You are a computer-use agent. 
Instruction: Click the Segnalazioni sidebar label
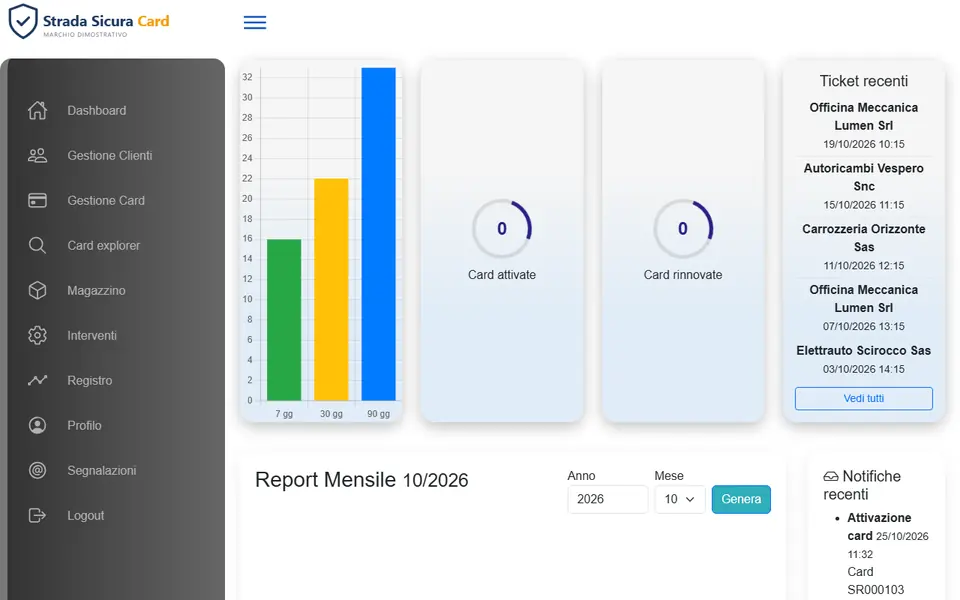102,470
